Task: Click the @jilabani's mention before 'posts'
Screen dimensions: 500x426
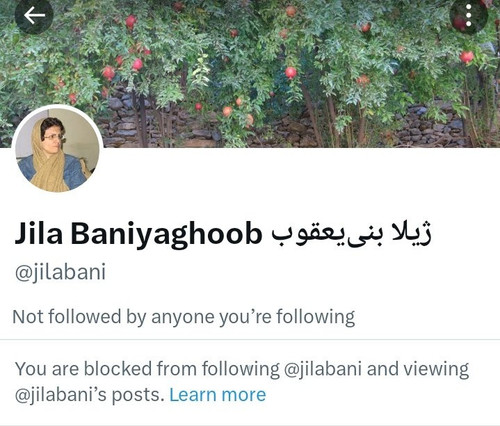Action: [x=61, y=395]
